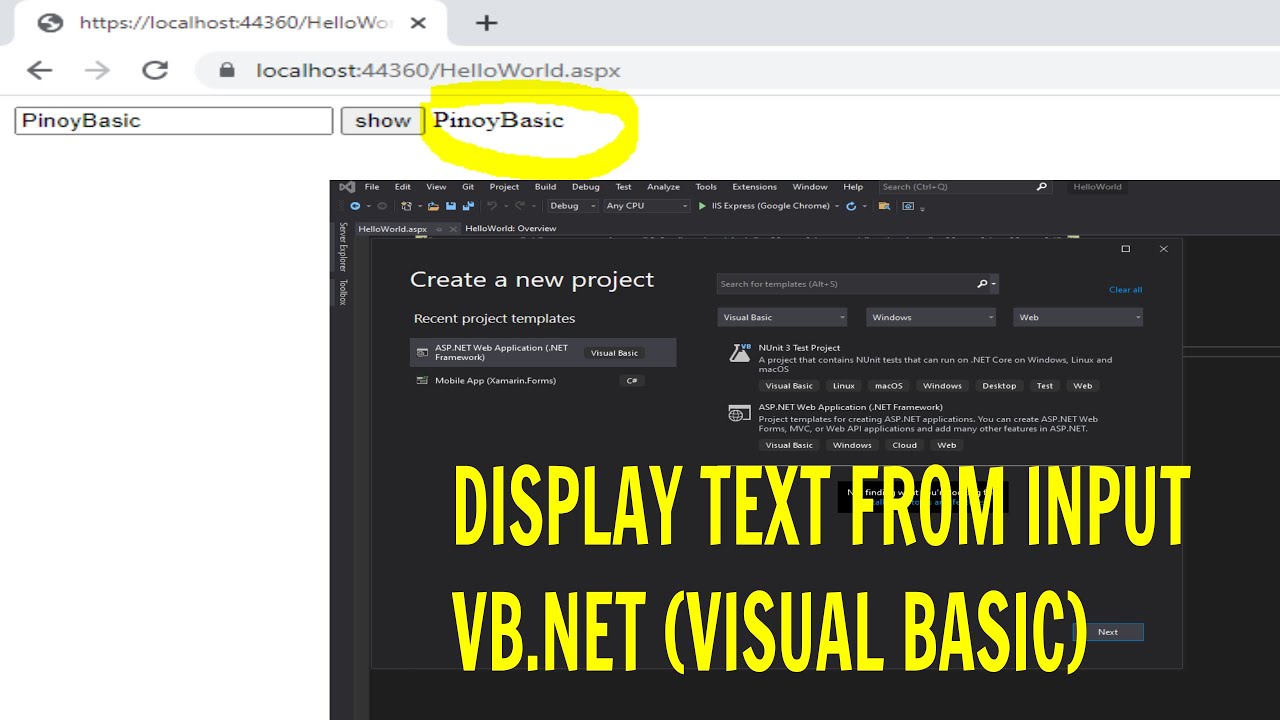
Task: Close the localhost HelloWorld browser tab
Action: pyautogui.click(x=418, y=23)
